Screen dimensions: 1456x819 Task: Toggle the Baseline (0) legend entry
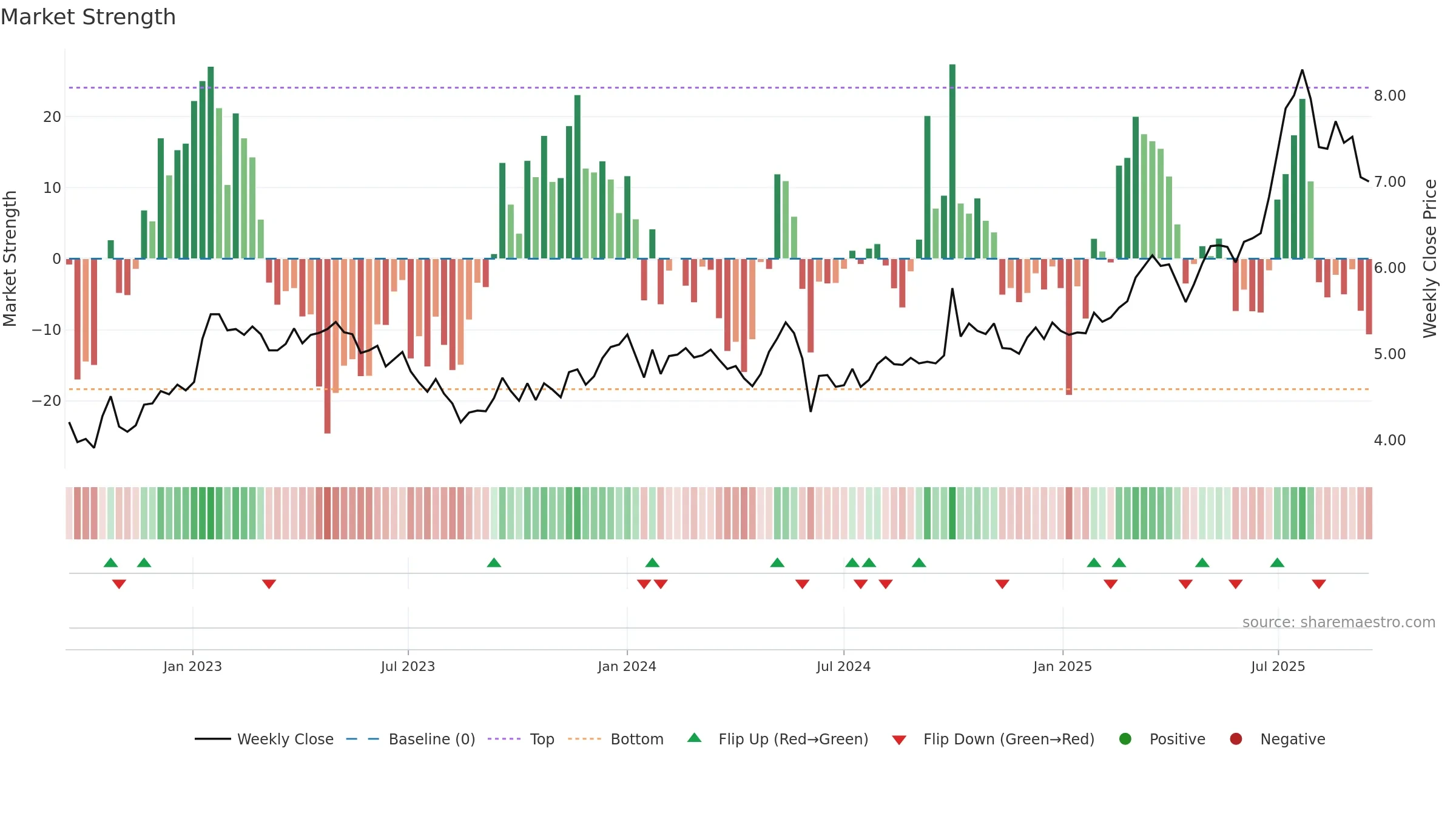[x=411, y=739]
